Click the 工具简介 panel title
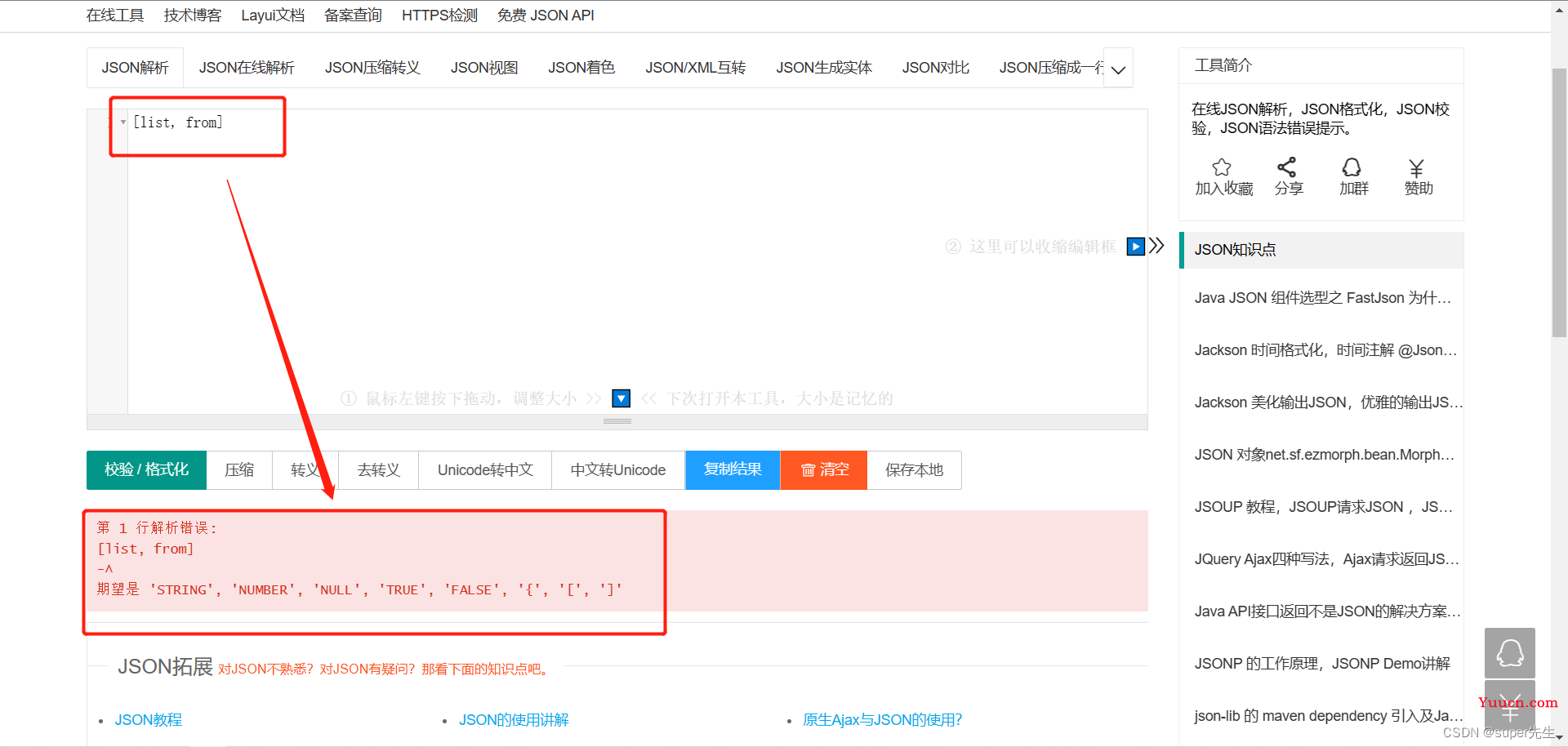Viewport: 1568px width, 747px height. [1223, 65]
